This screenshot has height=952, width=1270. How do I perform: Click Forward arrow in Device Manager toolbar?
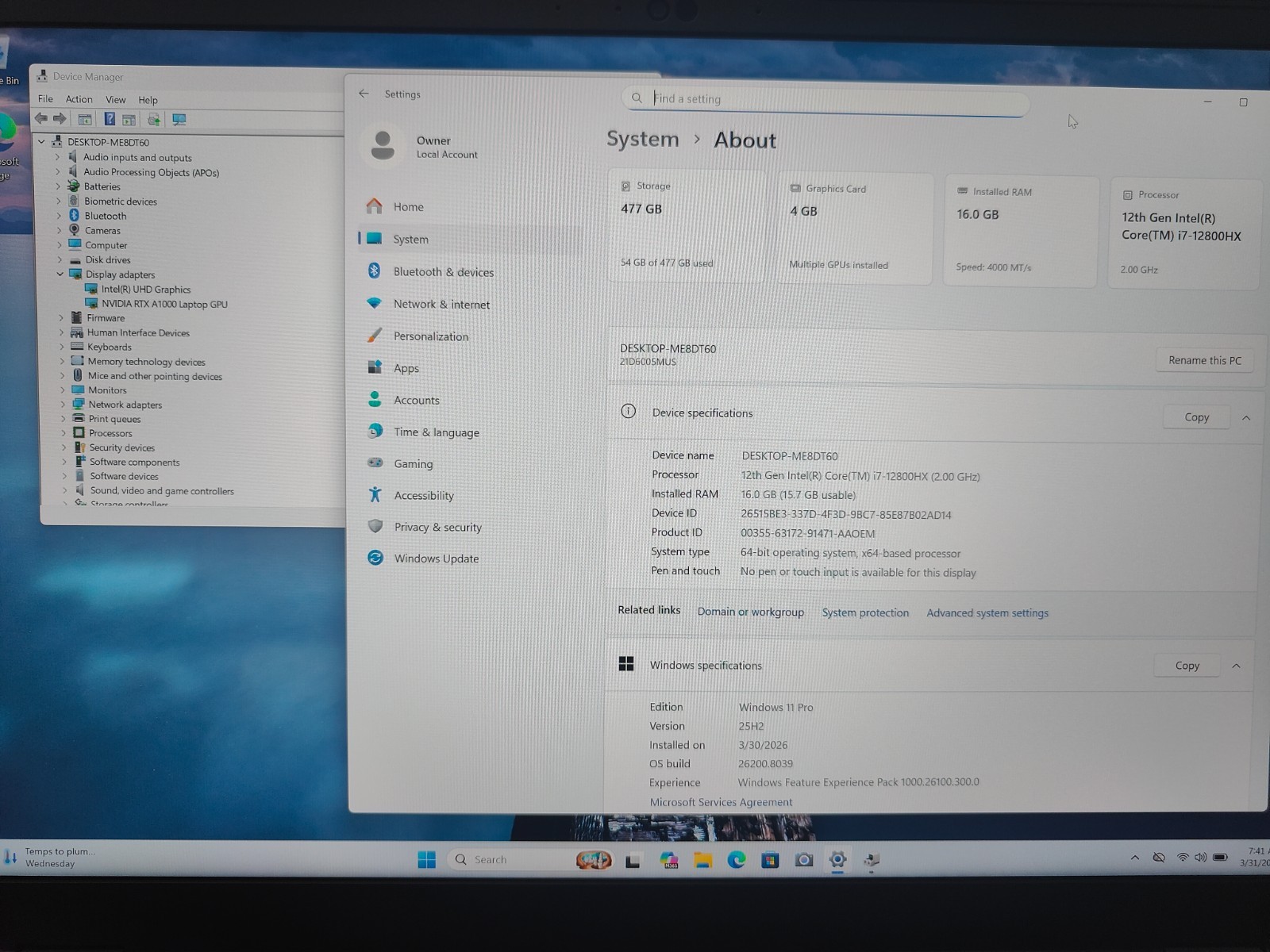click(60, 118)
